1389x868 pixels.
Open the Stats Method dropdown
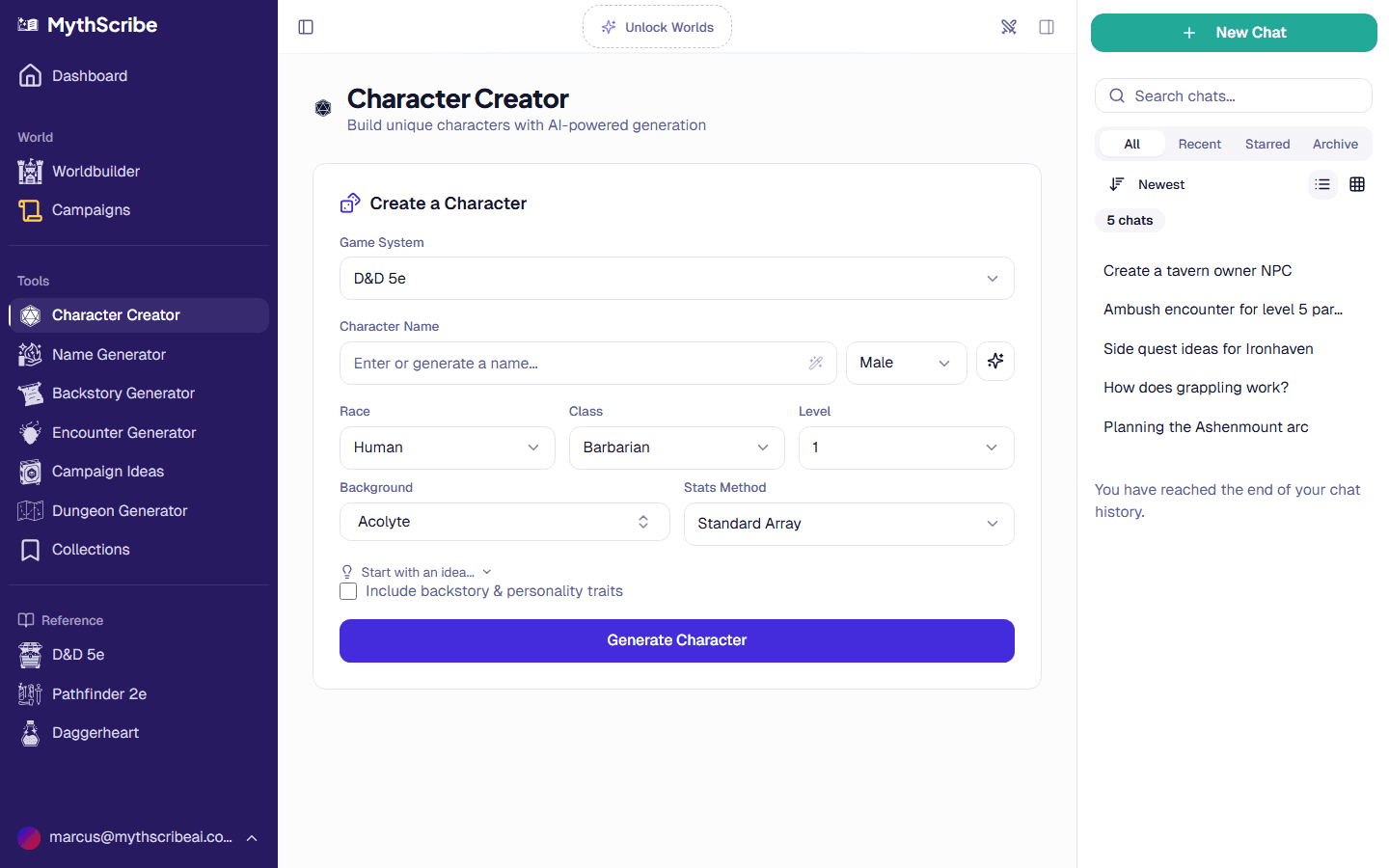pos(848,524)
